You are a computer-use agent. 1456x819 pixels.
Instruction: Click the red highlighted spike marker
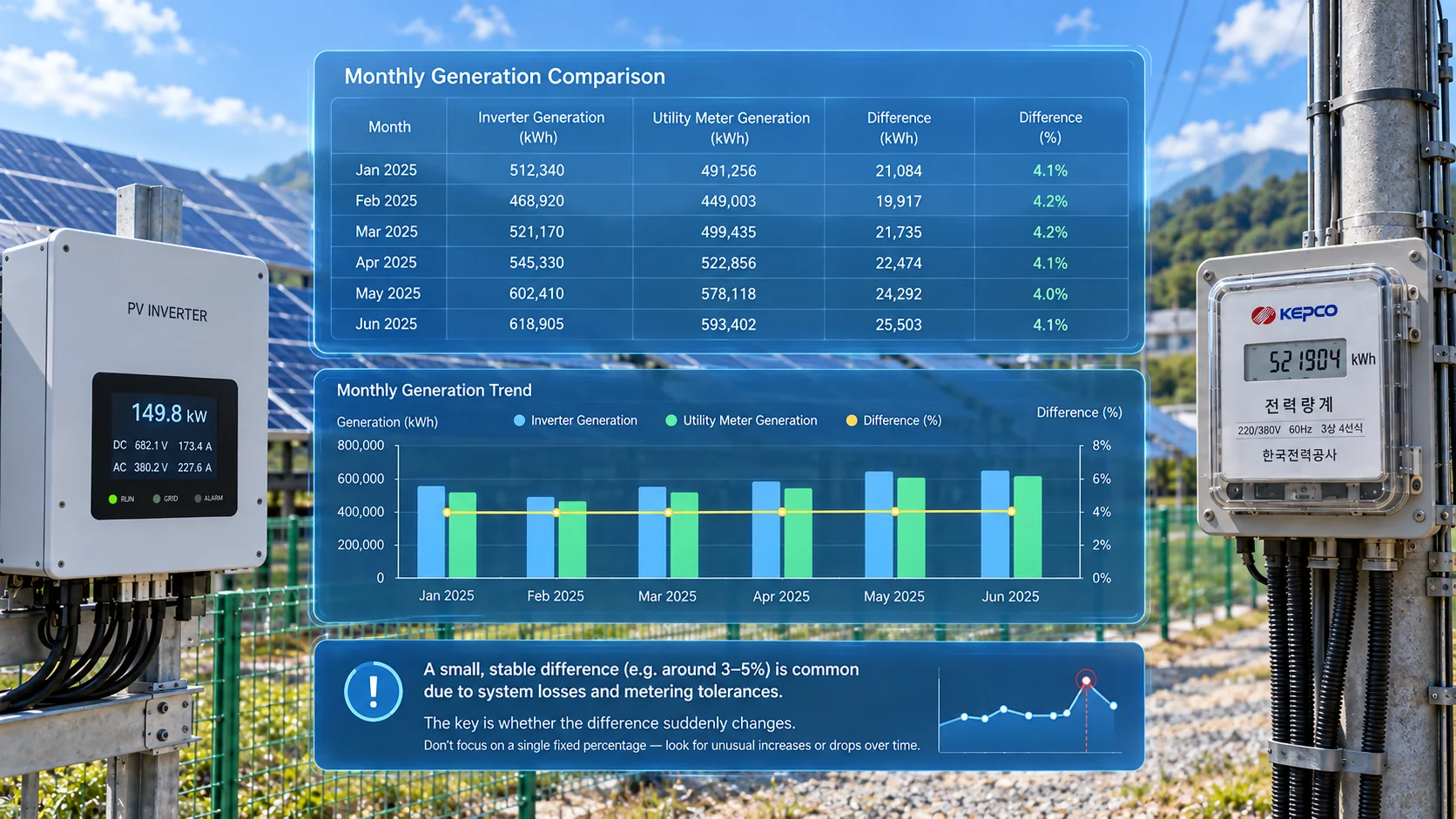(1086, 680)
